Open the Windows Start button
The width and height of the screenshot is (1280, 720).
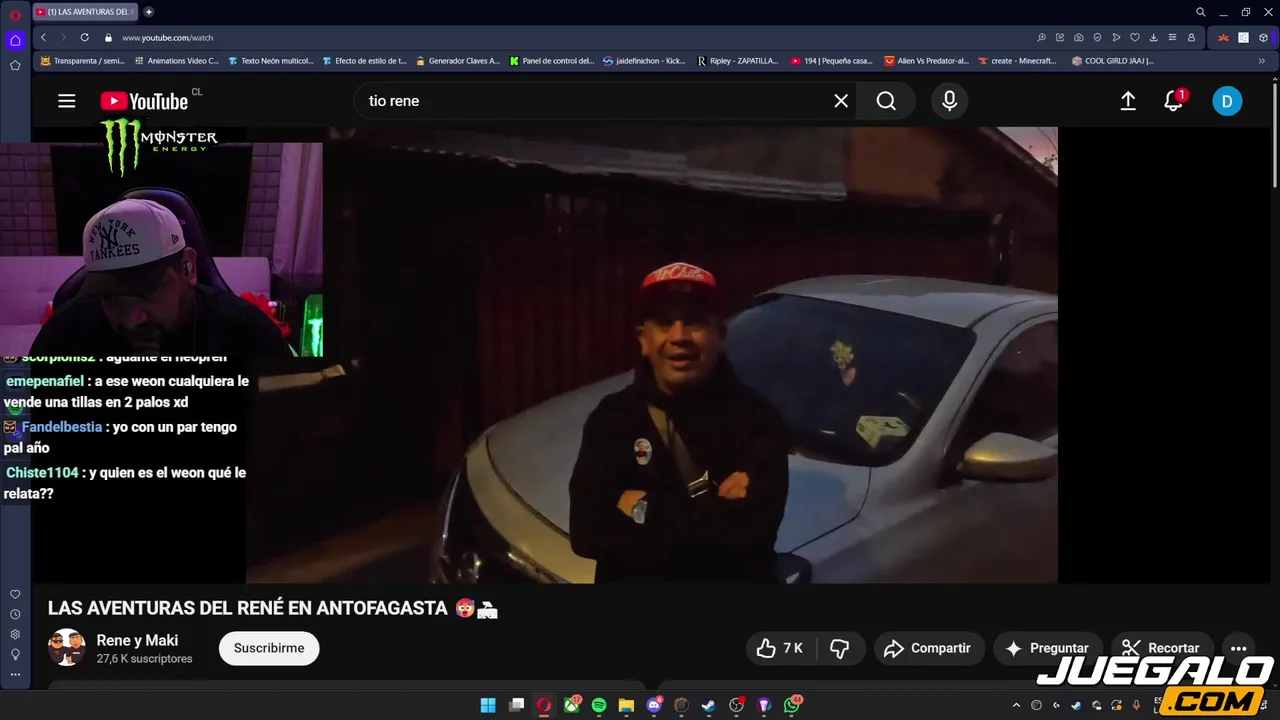pyautogui.click(x=488, y=705)
